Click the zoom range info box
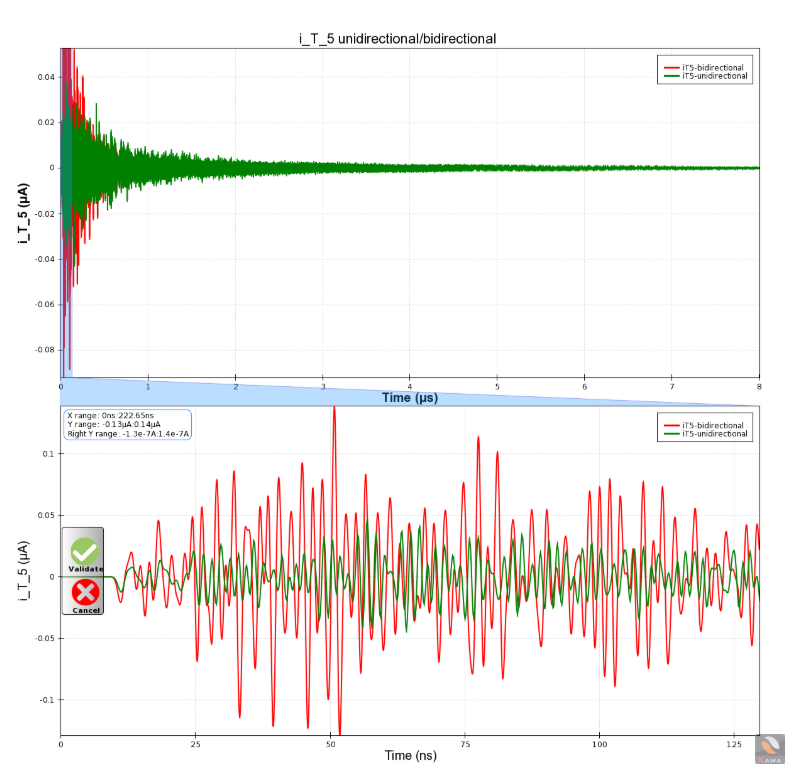The width and height of the screenshot is (787, 773). (127, 424)
